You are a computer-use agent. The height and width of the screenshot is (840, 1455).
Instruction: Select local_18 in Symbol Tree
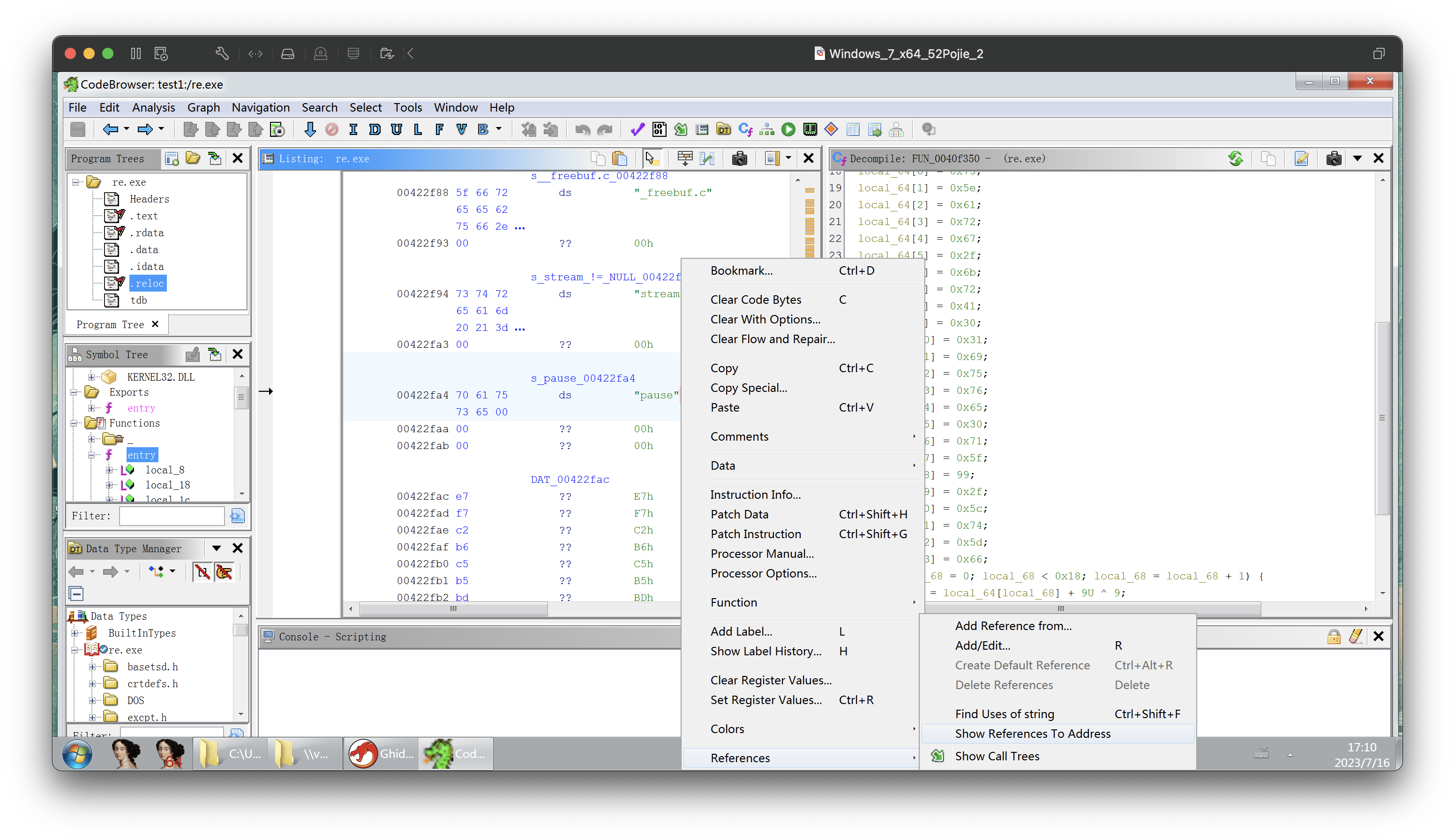(x=167, y=485)
